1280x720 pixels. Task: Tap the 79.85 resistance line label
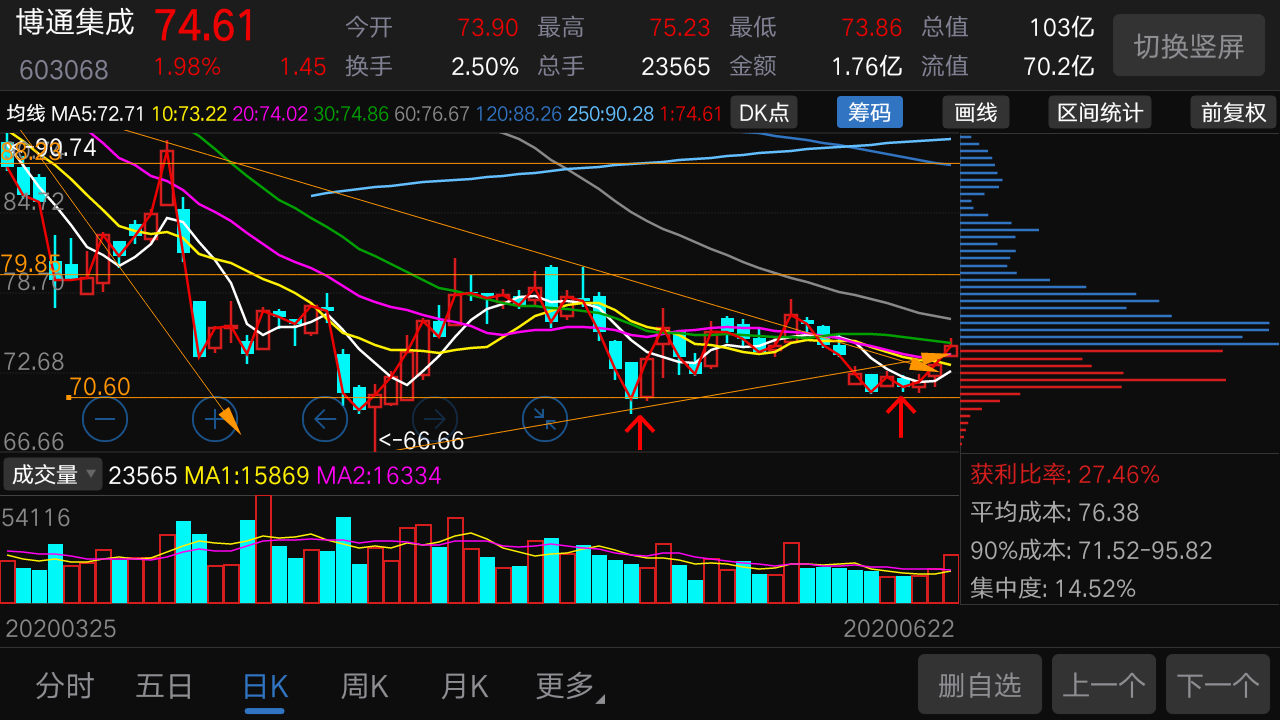(30, 263)
